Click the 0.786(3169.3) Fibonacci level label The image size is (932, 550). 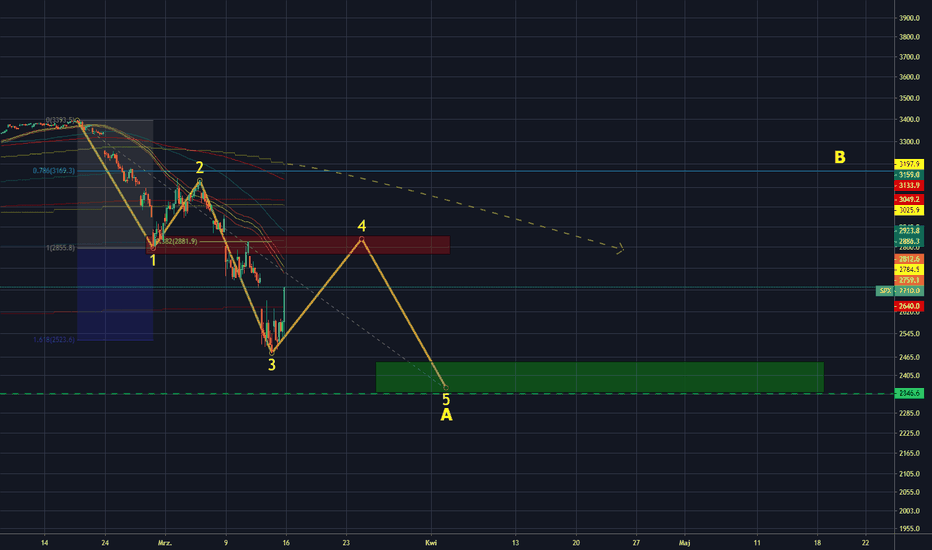click(x=54, y=171)
